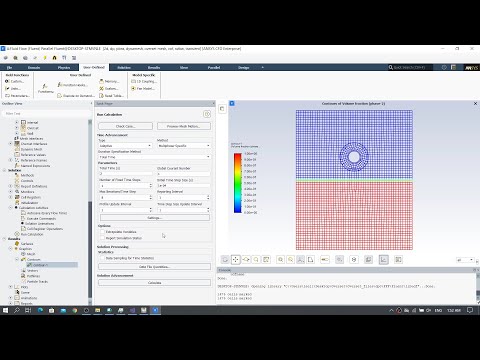Collapse the Results tree section
The image size is (480, 360).
coord(5,239)
